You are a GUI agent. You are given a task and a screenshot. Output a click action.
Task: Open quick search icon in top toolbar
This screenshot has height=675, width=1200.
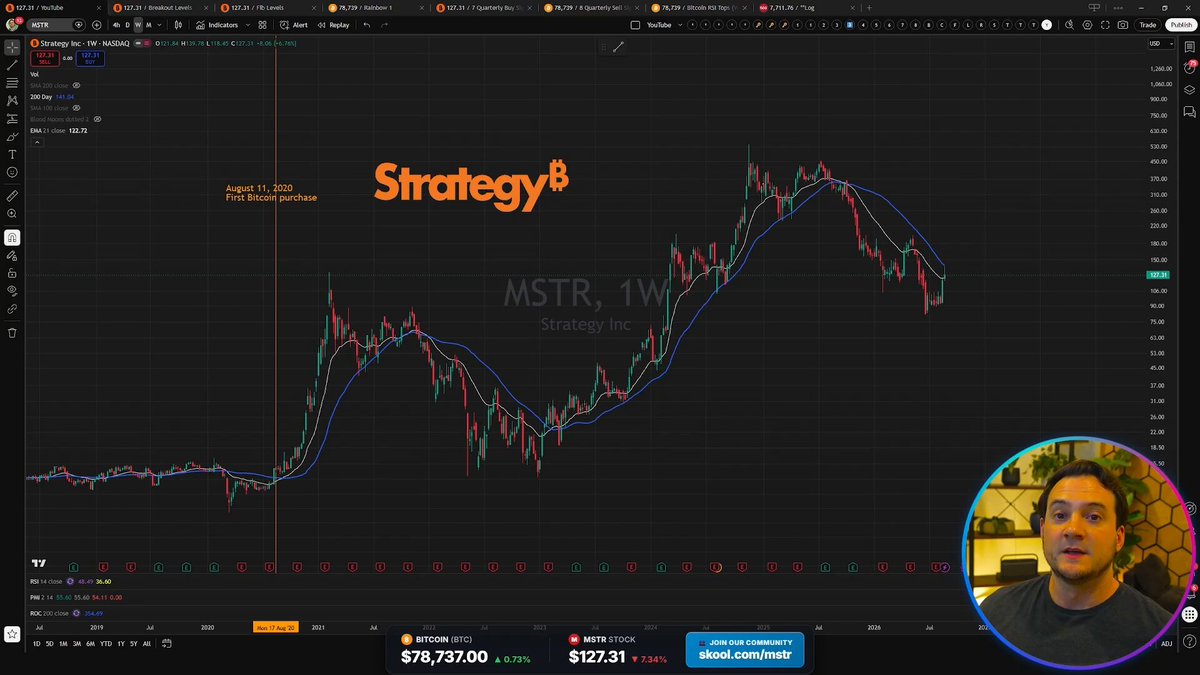pyautogui.click(x=1071, y=25)
